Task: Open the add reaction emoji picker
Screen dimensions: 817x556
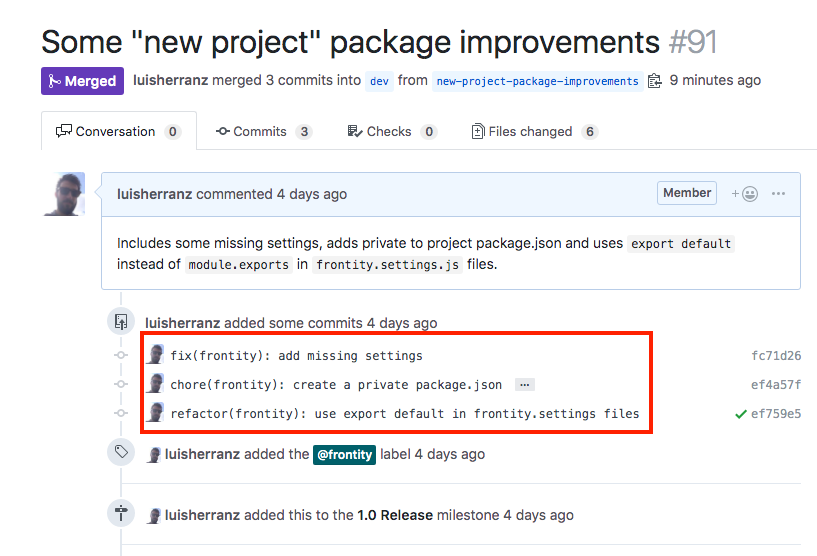Action: pyautogui.click(x=744, y=194)
